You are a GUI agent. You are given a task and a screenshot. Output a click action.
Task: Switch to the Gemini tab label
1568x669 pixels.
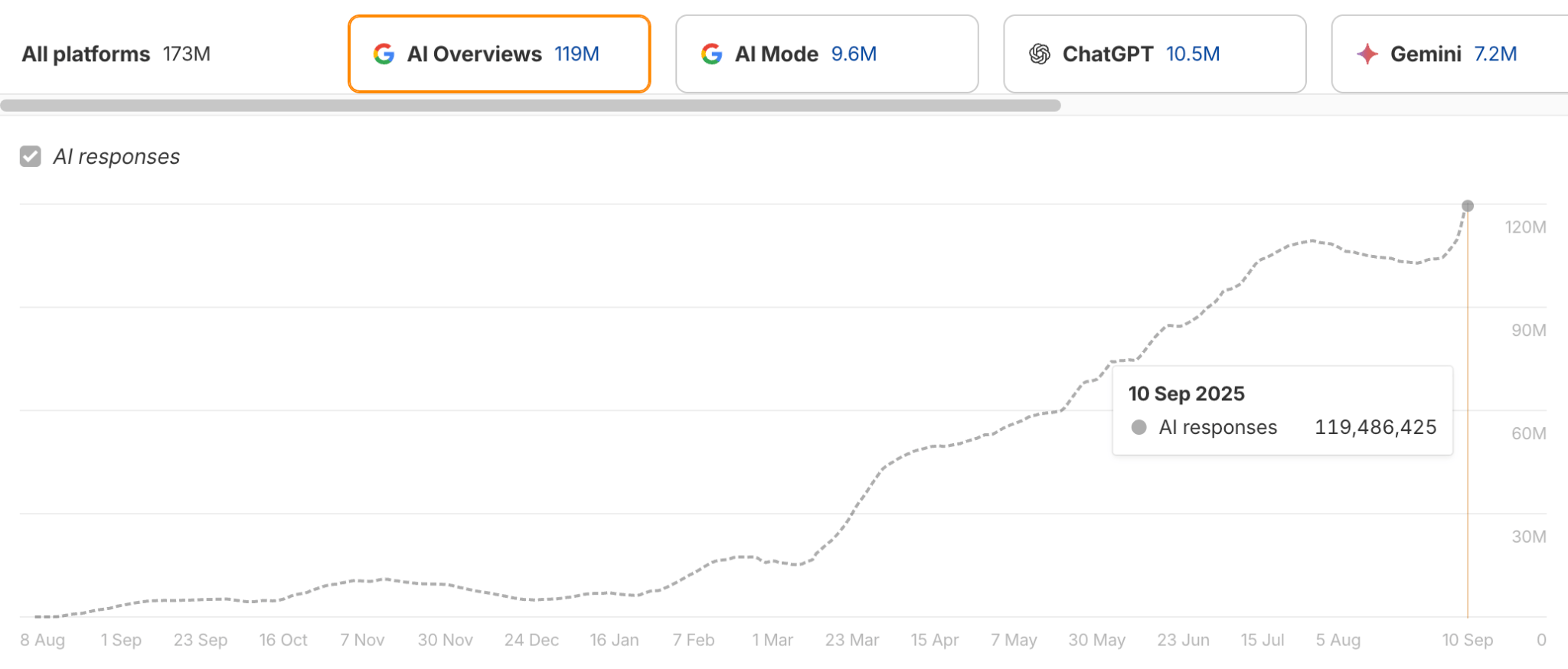1425,54
